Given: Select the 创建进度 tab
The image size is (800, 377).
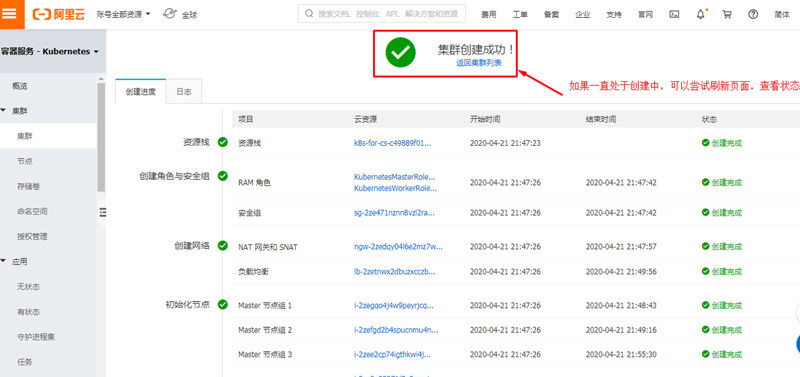Looking at the screenshot, I should coord(140,92).
